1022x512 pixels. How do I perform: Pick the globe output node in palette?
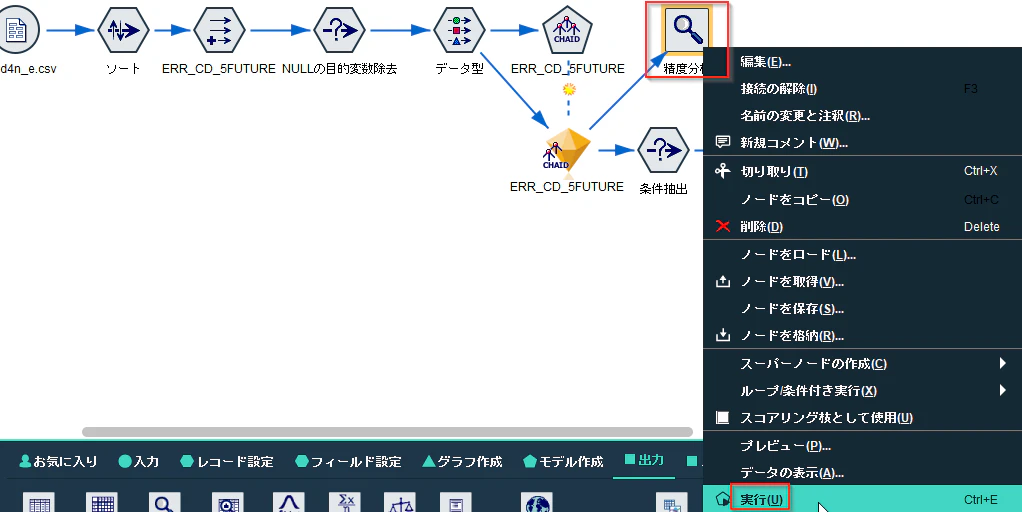pos(537,502)
